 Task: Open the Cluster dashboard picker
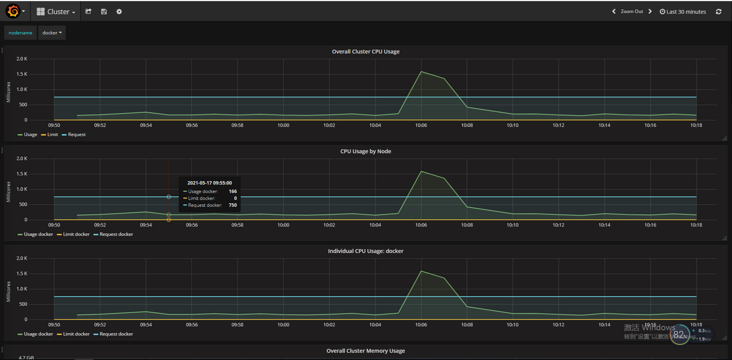coord(56,12)
